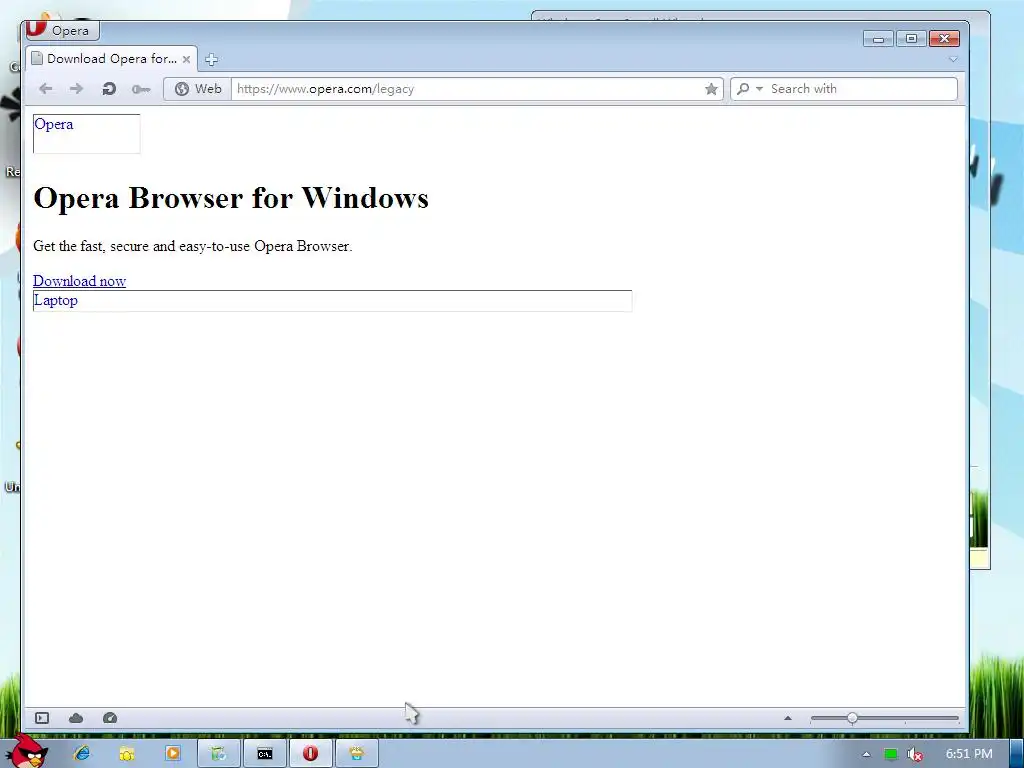This screenshot has height=768, width=1024.
Task: Open the clock showing 6:51 PM
Action: (969, 754)
